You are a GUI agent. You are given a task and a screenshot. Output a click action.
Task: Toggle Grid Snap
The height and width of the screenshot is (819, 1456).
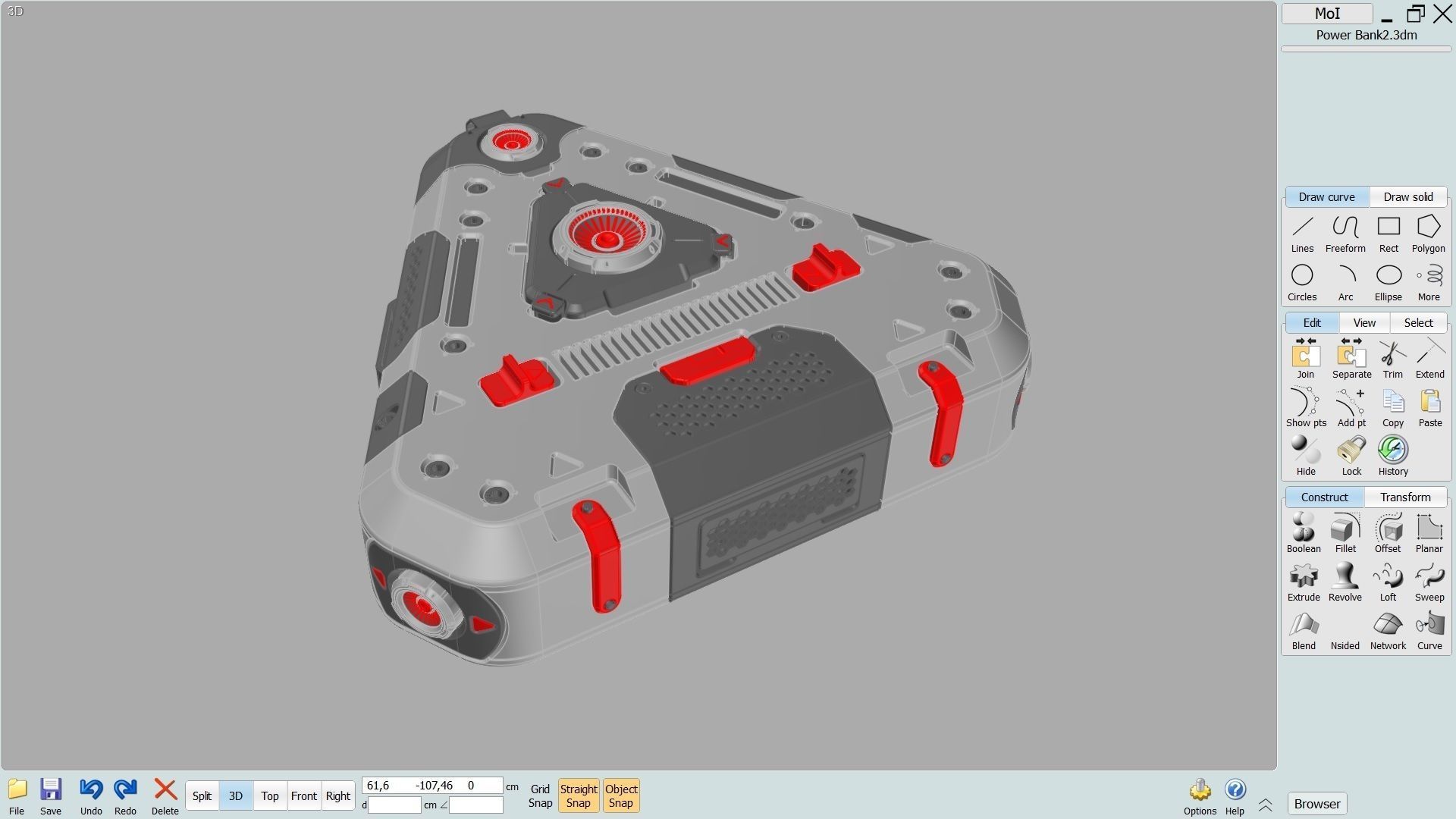point(540,795)
